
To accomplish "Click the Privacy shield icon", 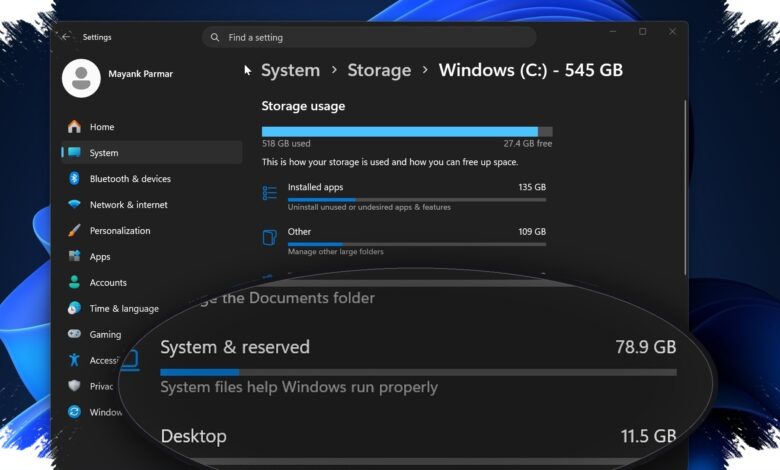I will (74, 385).
